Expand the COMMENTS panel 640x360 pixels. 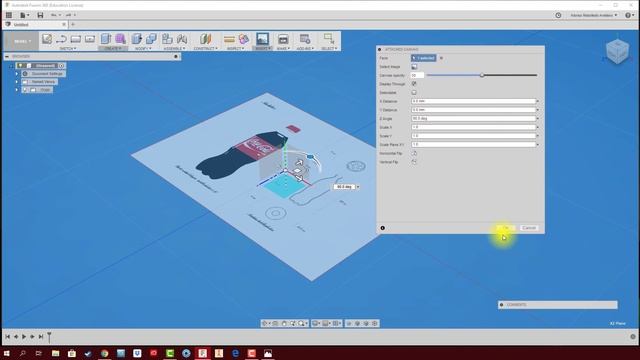point(502,305)
